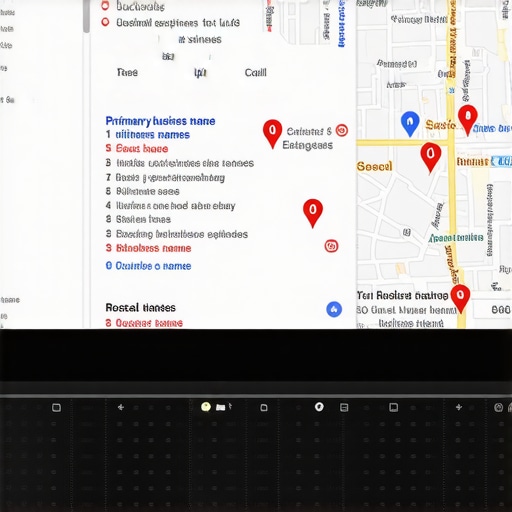Click the bold black heading near the panel bottom
512x512 pixels.
pyautogui.click(x=140, y=307)
